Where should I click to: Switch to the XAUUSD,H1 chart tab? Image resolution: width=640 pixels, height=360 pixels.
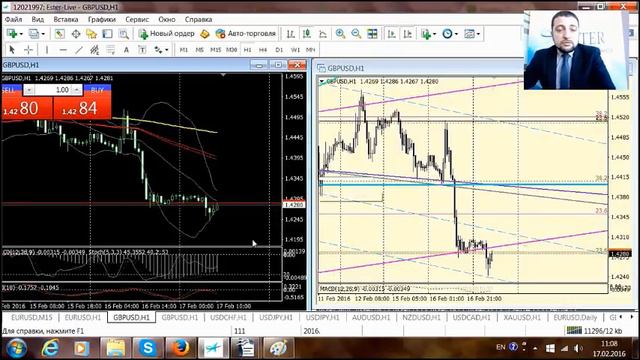pyautogui.click(x=522, y=317)
